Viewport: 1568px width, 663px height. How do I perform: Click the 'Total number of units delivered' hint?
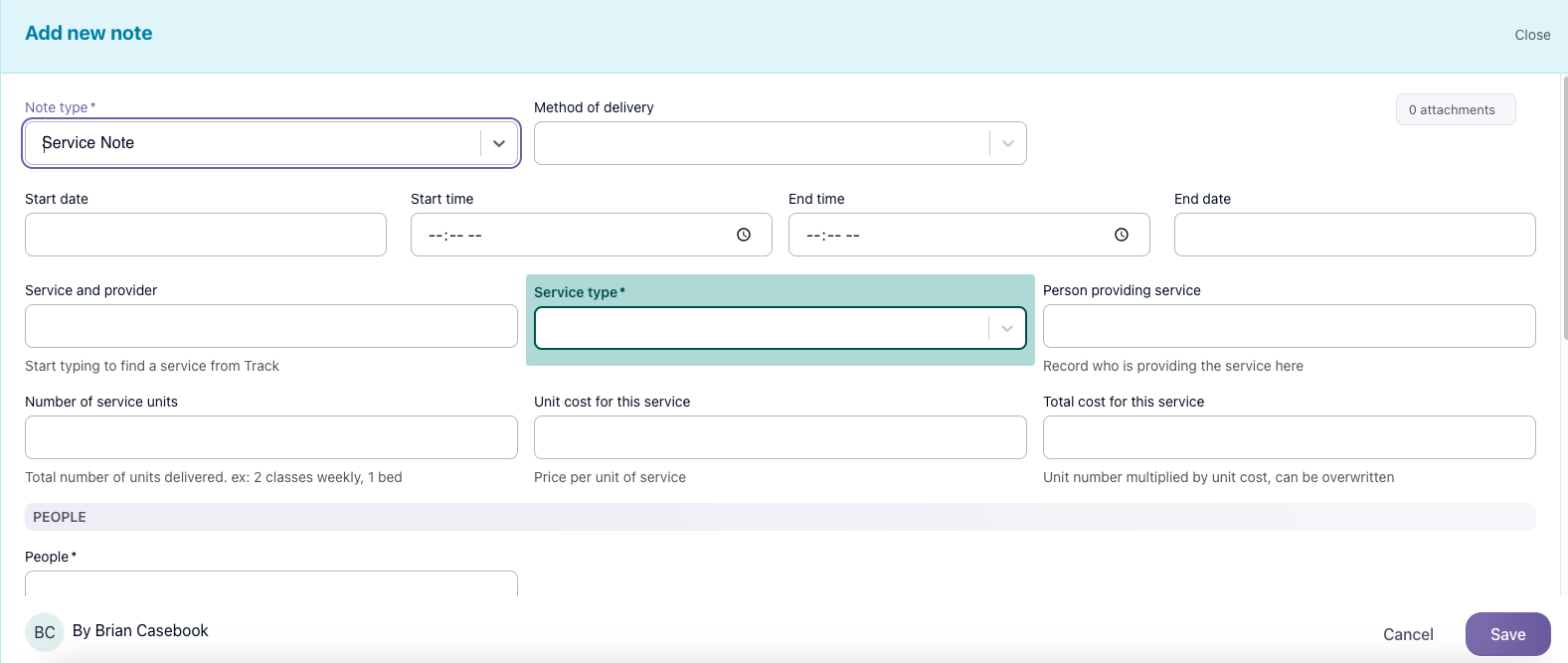[214, 477]
